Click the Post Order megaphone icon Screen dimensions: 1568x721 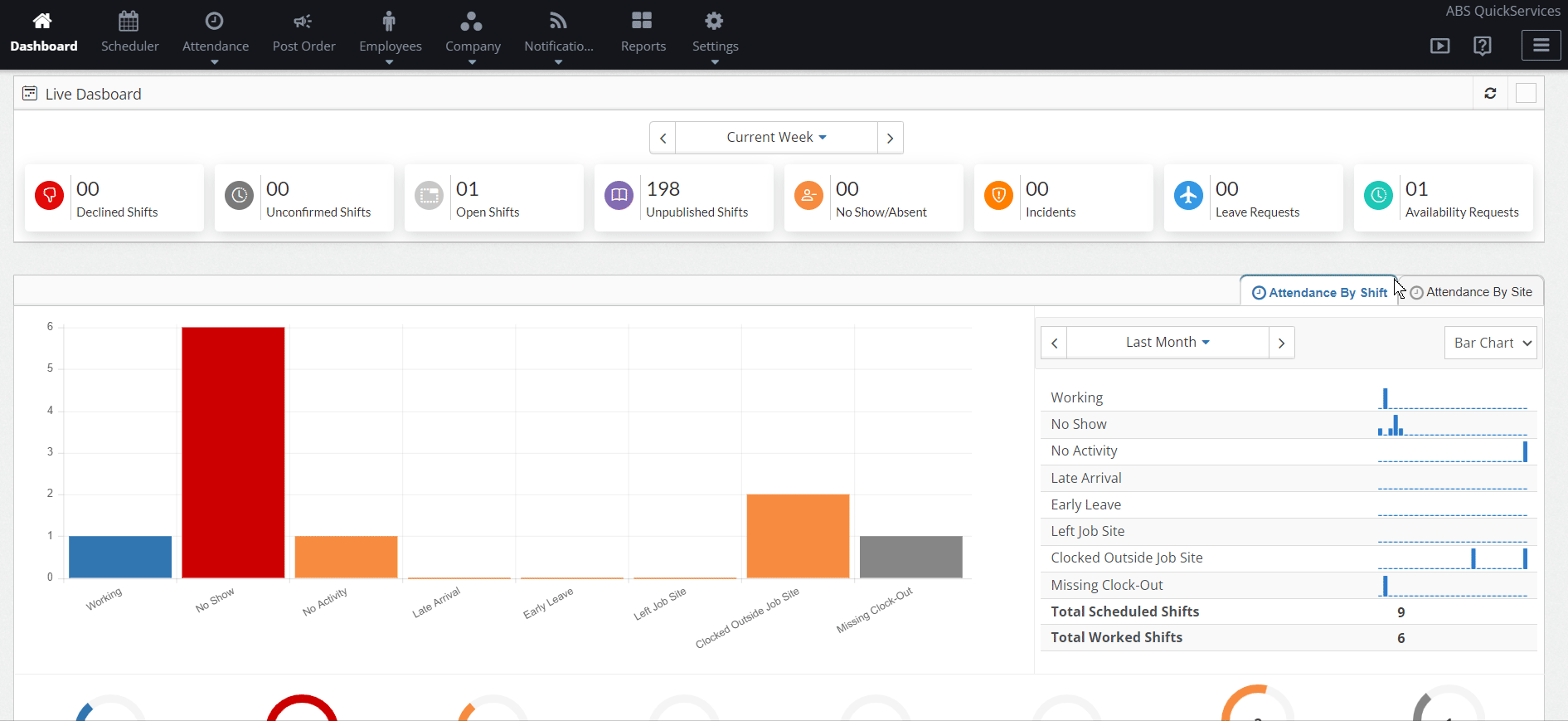pyautogui.click(x=303, y=21)
